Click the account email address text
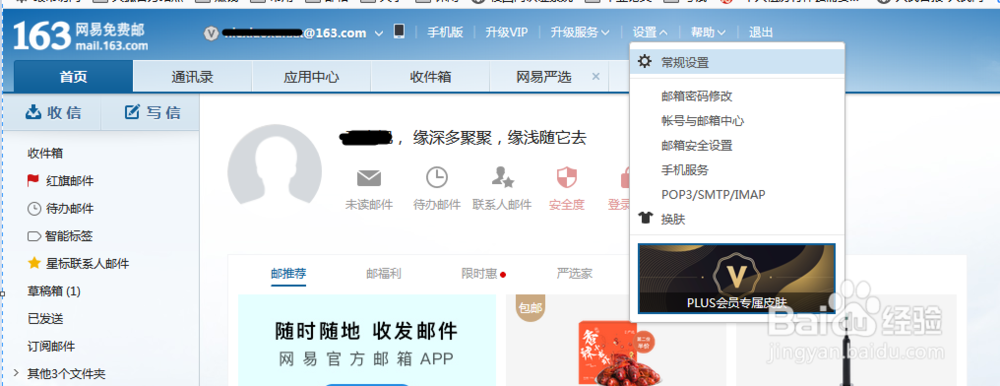1000x386 pixels. 294,33
